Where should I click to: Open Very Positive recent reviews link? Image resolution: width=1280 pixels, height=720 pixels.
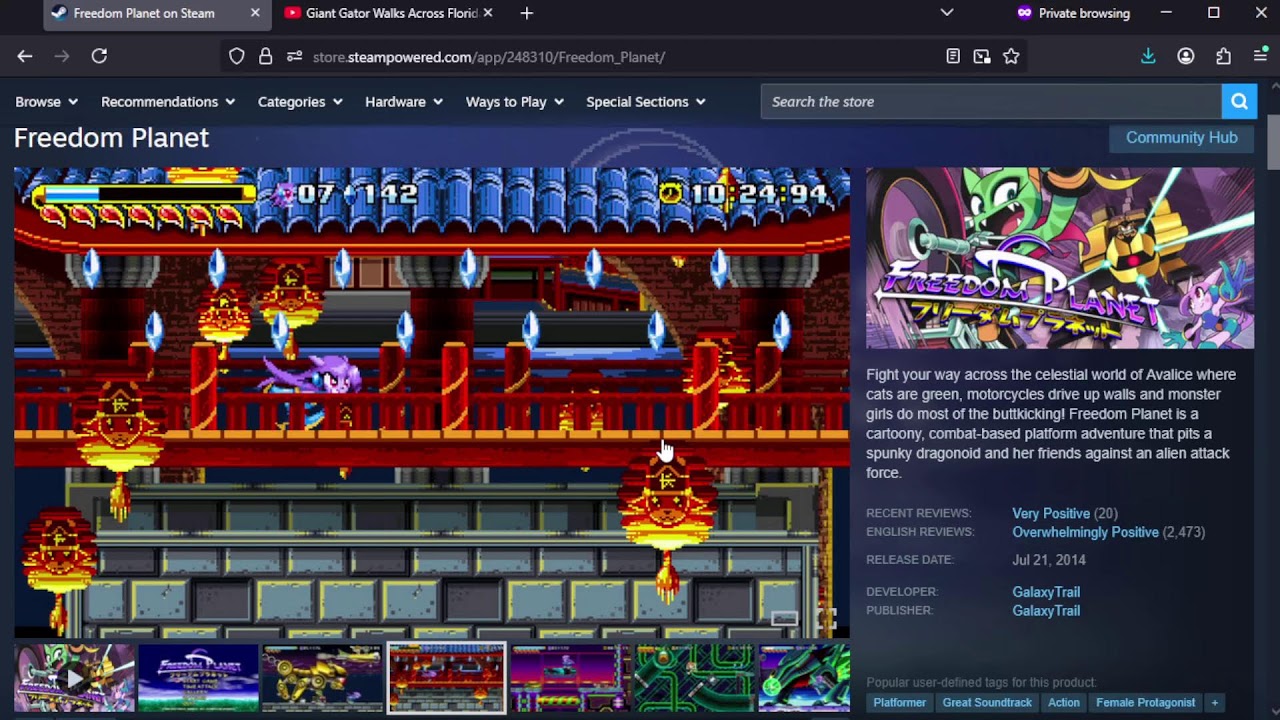pos(1051,514)
